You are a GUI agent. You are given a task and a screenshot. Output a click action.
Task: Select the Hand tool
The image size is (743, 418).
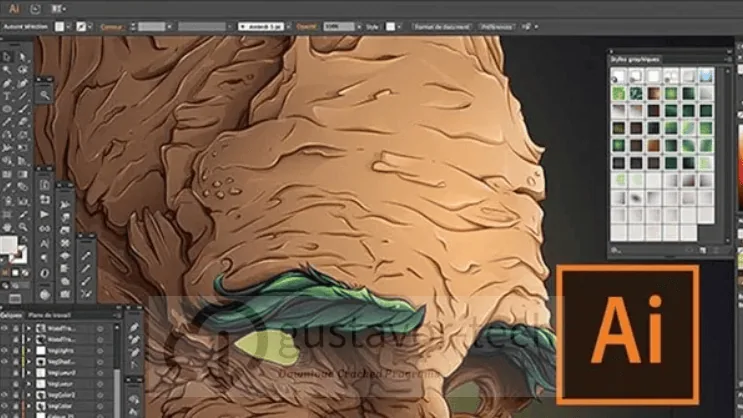pos(7,227)
